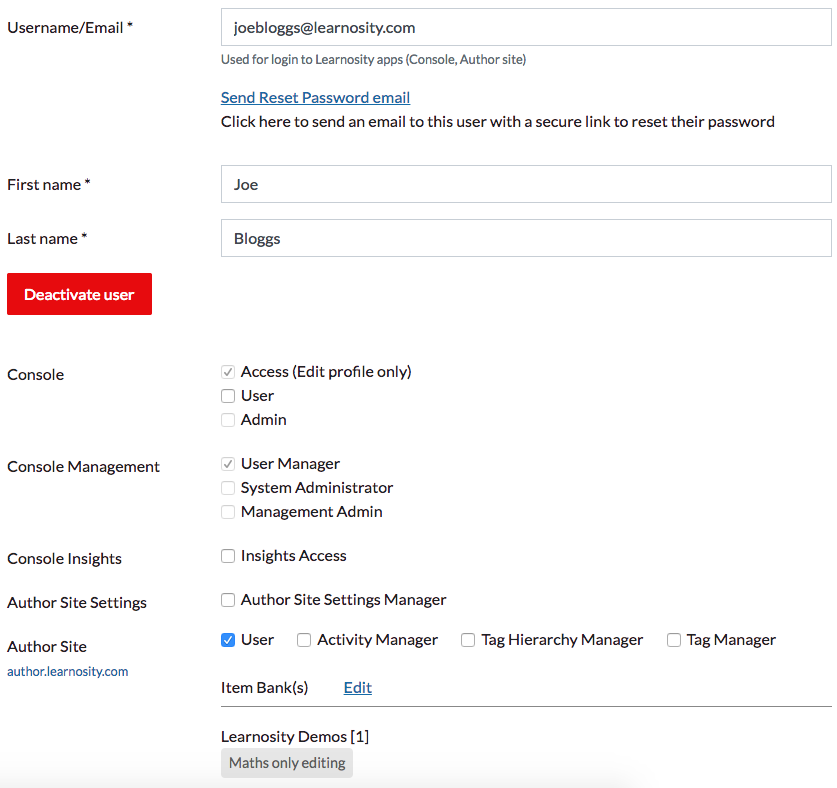The image size is (837, 788).
Task: Send Reset Password email link
Action: 315,98
